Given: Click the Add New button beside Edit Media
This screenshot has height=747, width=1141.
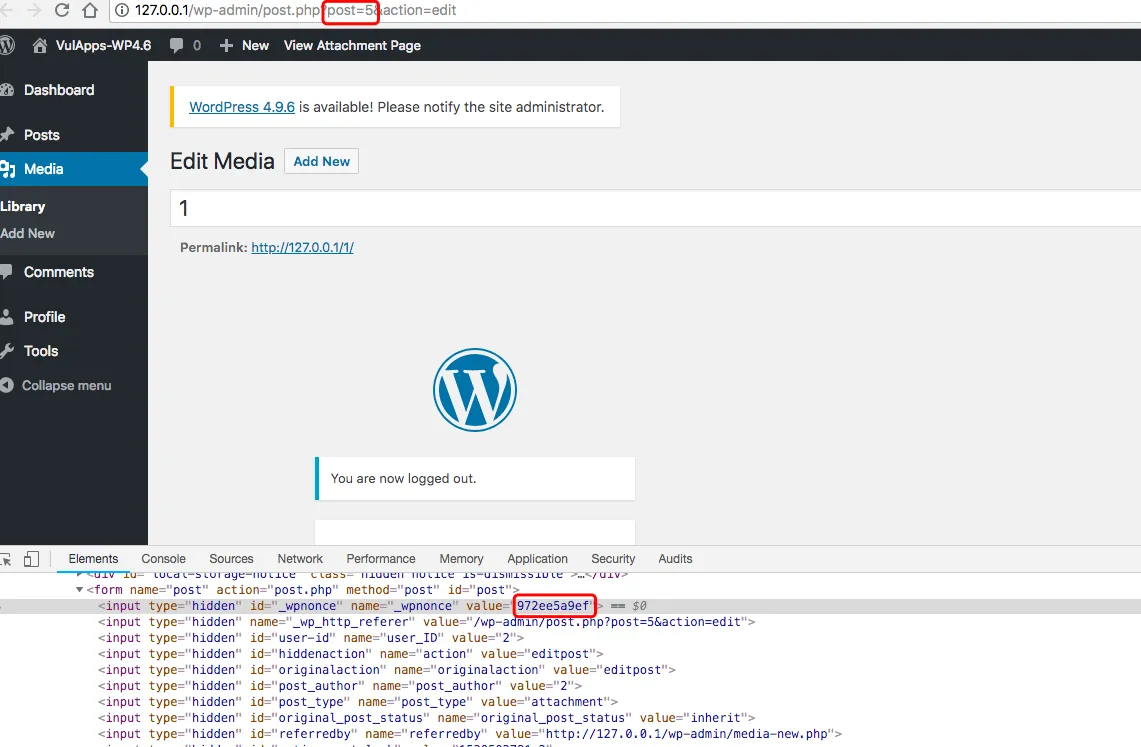Looking at the screenshot, I should pos(321,161).
